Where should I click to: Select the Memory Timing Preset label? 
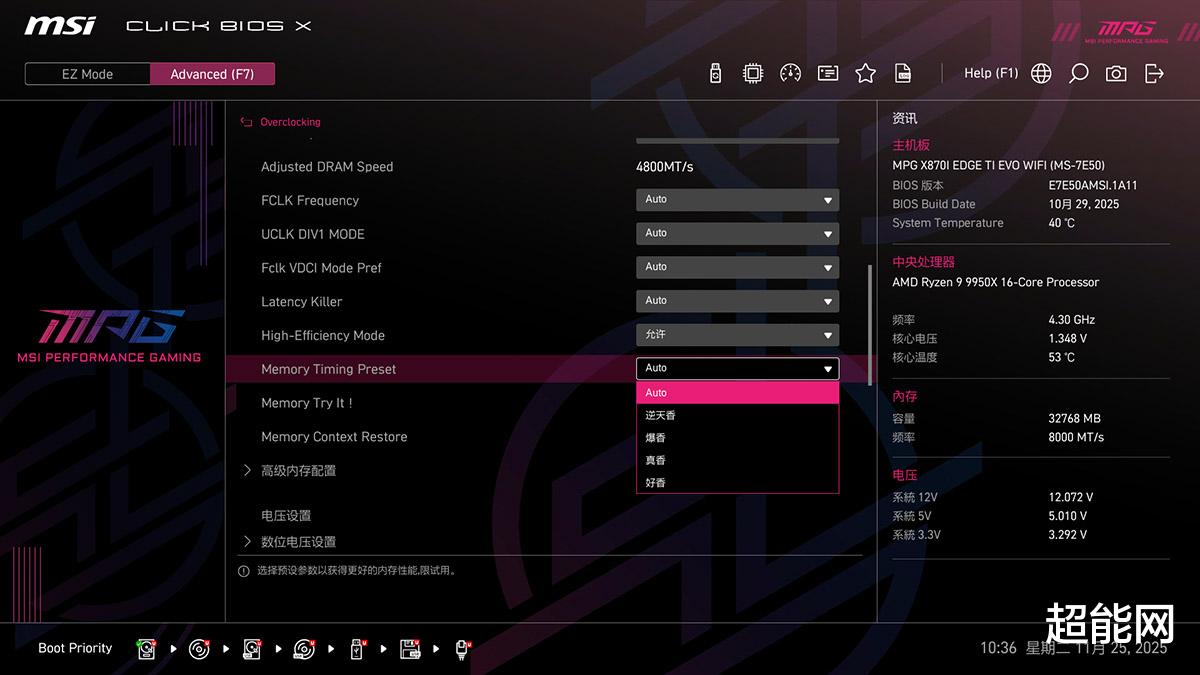coord(329,369)
